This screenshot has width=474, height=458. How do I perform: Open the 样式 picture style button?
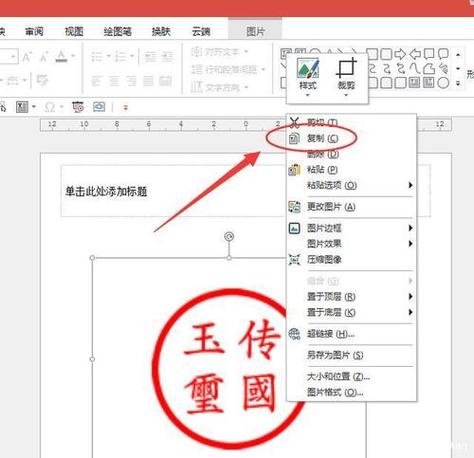(x=308, y=76)
